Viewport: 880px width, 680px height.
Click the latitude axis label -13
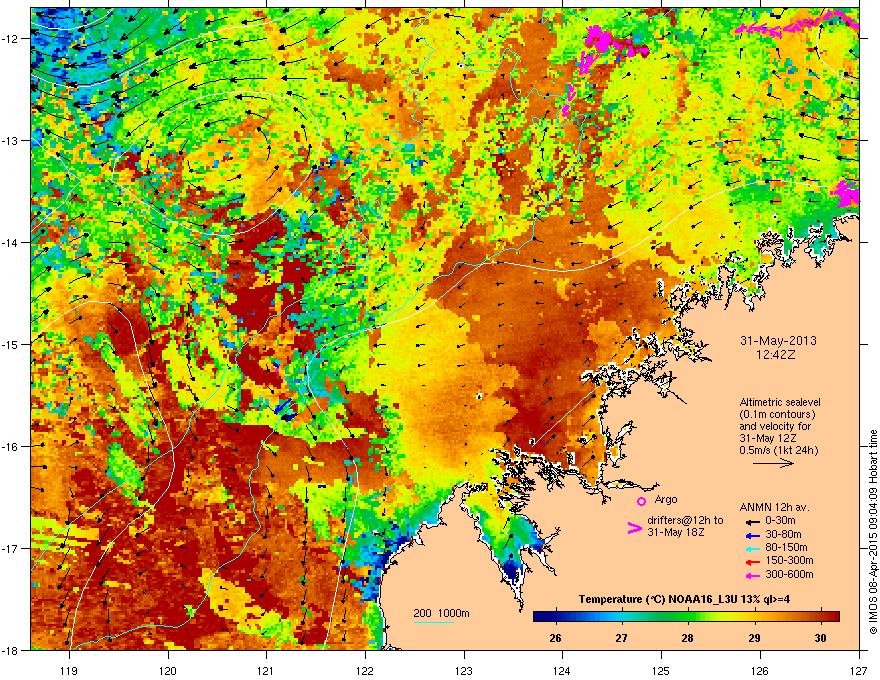(11, 140)
